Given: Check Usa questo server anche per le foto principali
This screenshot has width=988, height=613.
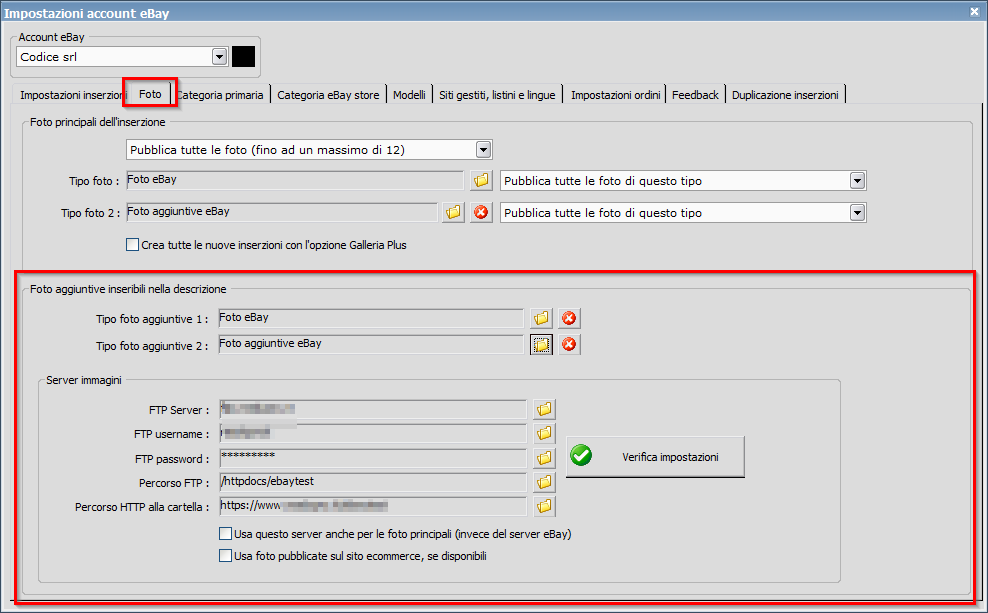Looking at the screenshot, I should [x=226, y=533].
